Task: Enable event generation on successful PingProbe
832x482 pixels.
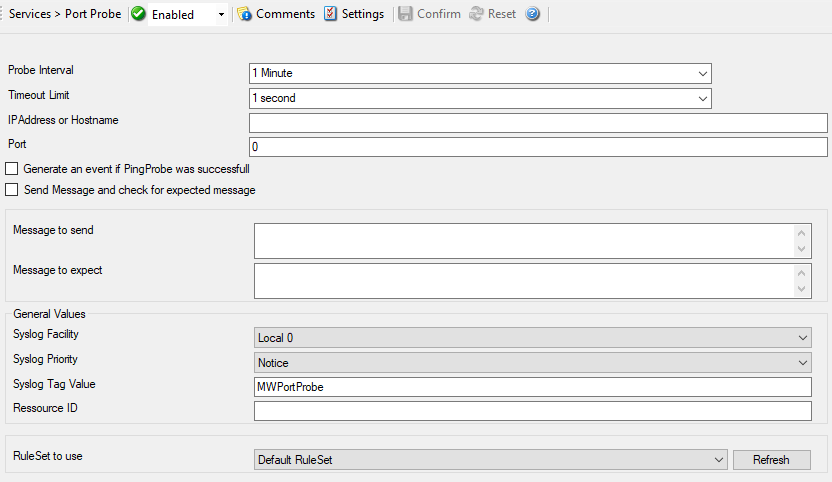Action: pyautogui.click(x=12, y=169)
